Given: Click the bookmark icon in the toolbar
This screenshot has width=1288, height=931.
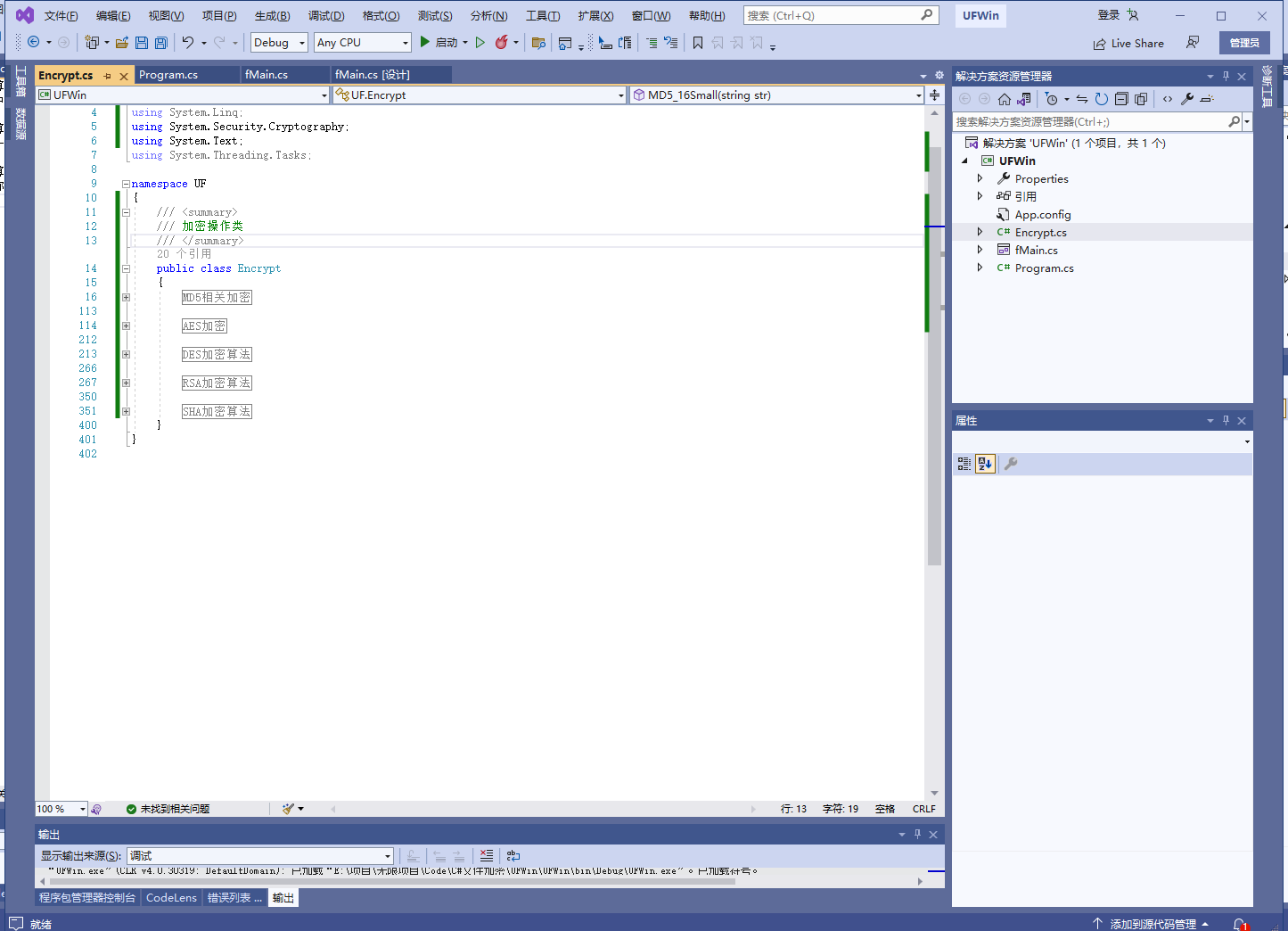Looking at the screenshot, I should (x=698, y=43).
